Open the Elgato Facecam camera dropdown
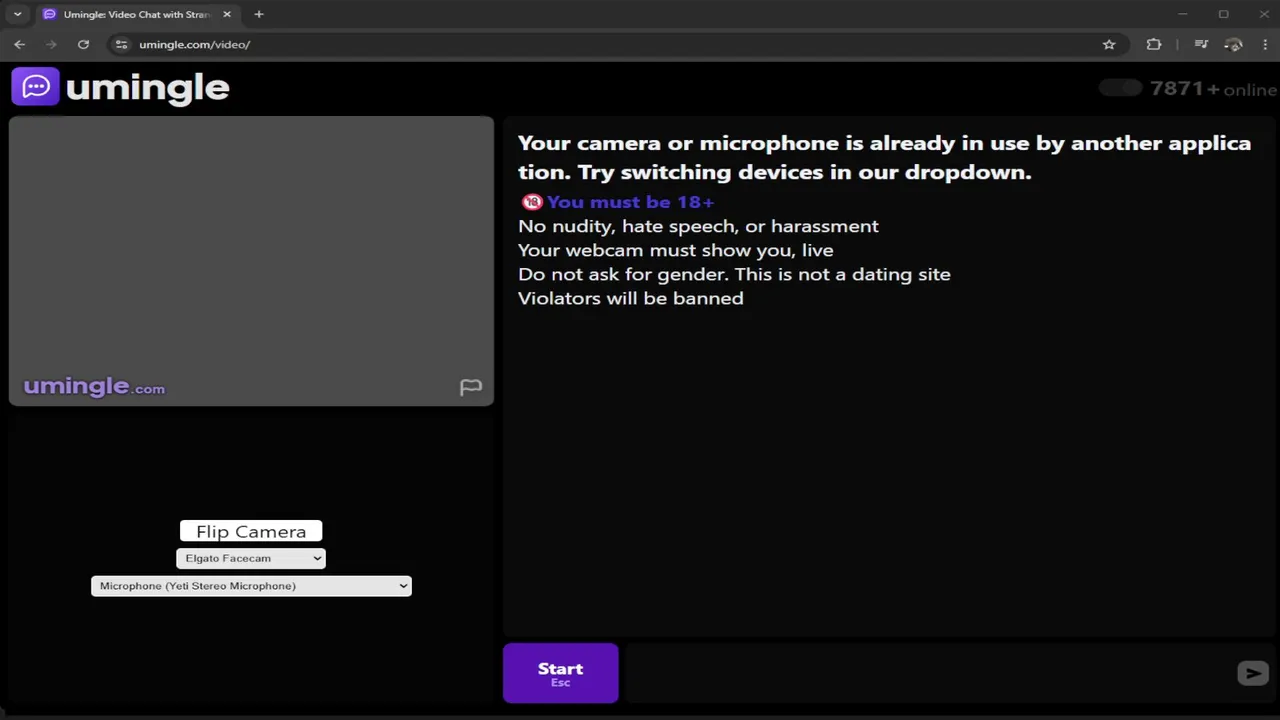This screenshot has height=720, width=1280. click(x=251, y=558)
